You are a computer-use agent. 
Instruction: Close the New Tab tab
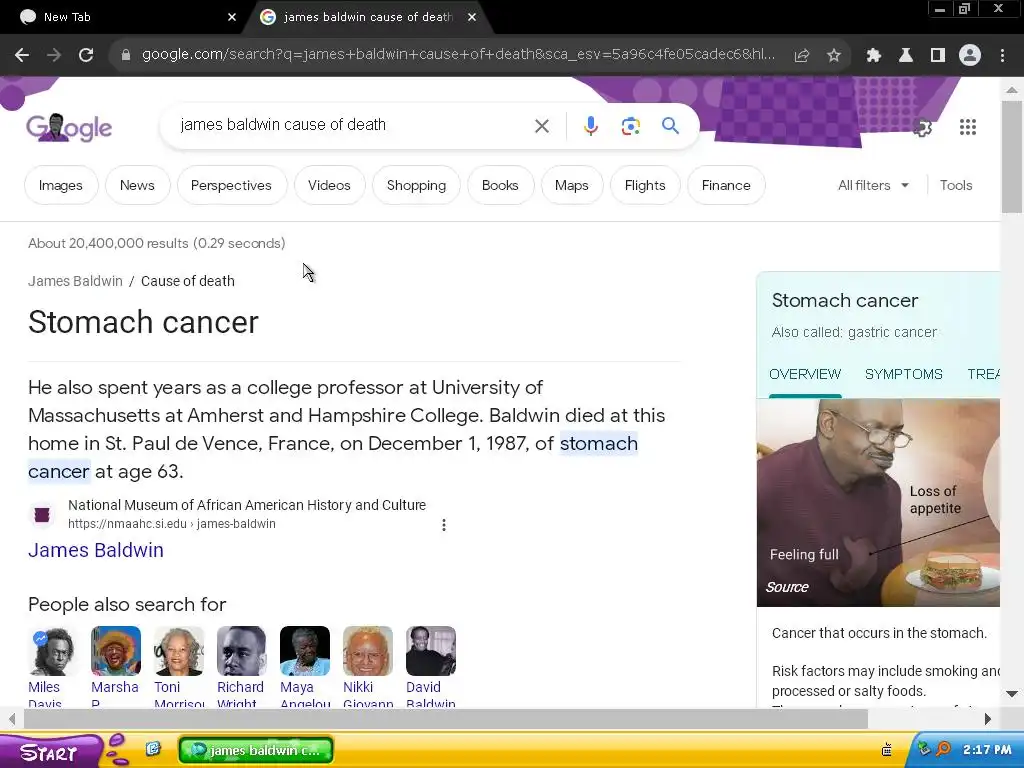232,17
